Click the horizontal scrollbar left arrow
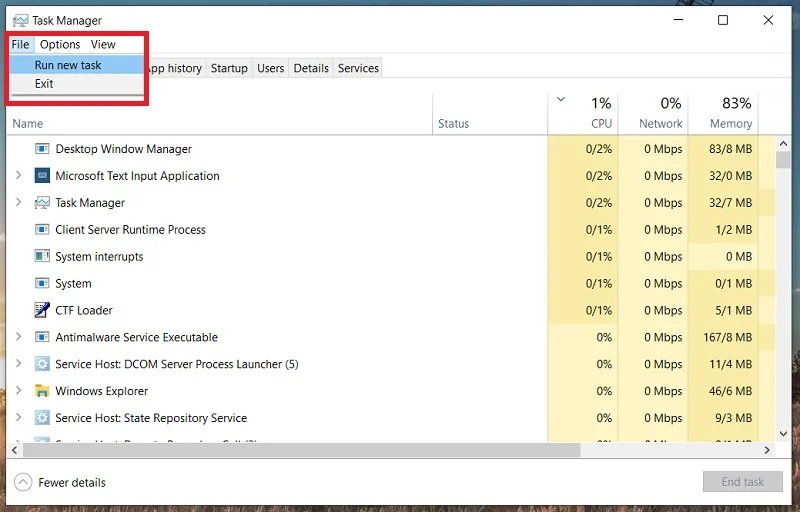The width and height of the screenshot is (800, 512). [x=15, y=450]
